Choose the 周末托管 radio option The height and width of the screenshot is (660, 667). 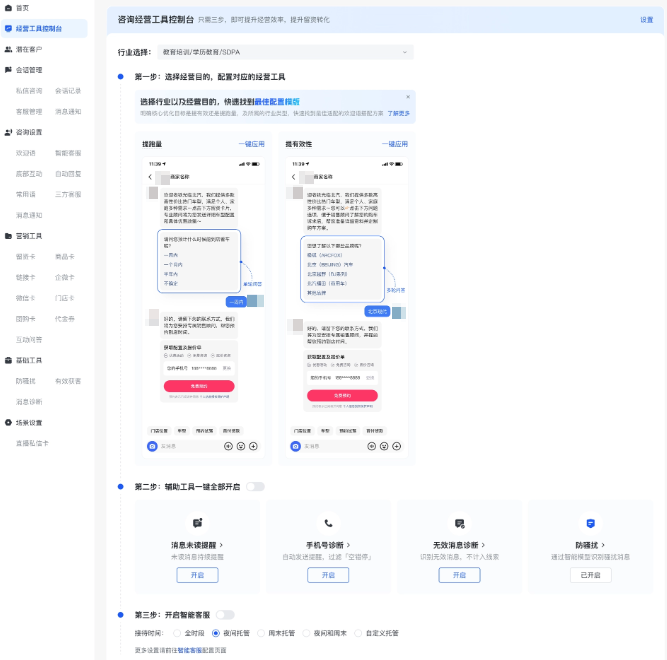click(261, 633)
